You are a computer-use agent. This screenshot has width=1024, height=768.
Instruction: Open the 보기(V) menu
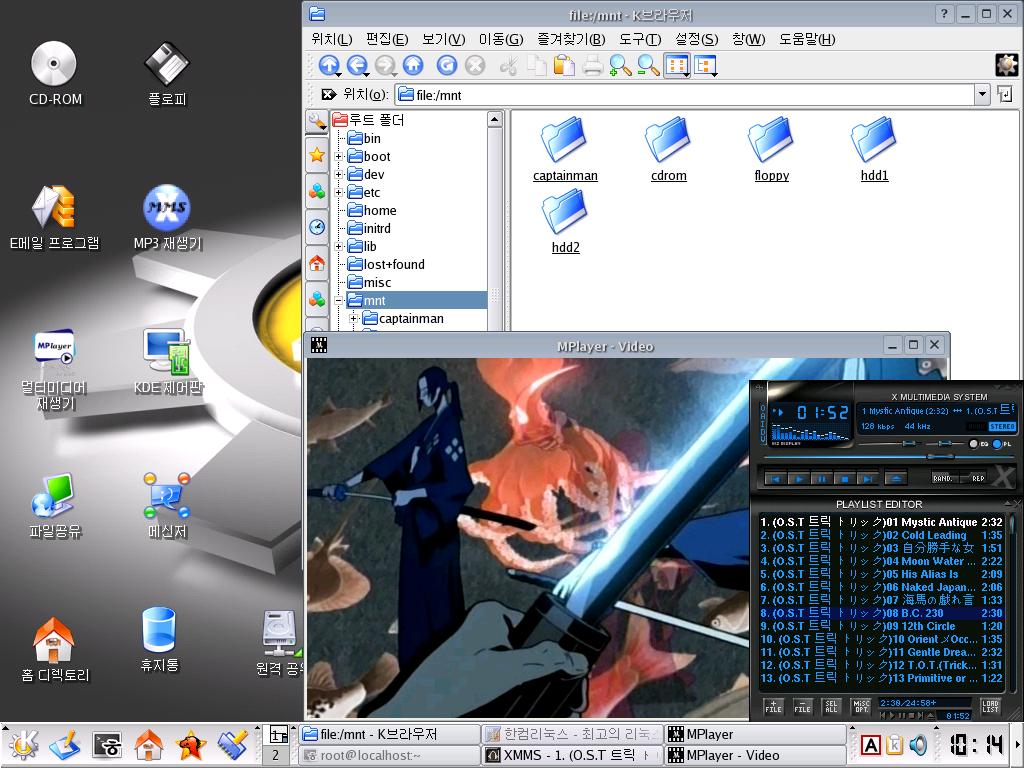point(443,39)
